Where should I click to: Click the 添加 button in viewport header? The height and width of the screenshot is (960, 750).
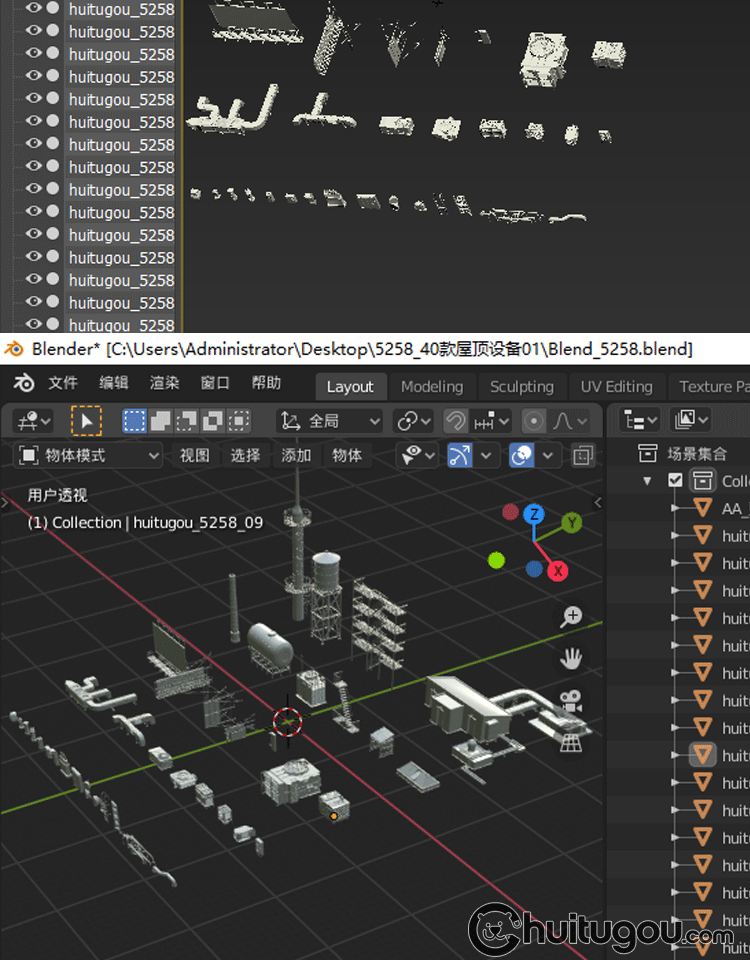(x=296, y=456)
